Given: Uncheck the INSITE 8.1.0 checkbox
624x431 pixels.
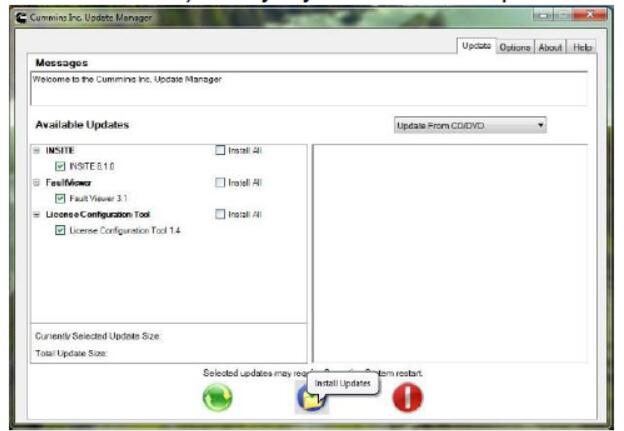Looking at the screenshot, I should 60,166.
